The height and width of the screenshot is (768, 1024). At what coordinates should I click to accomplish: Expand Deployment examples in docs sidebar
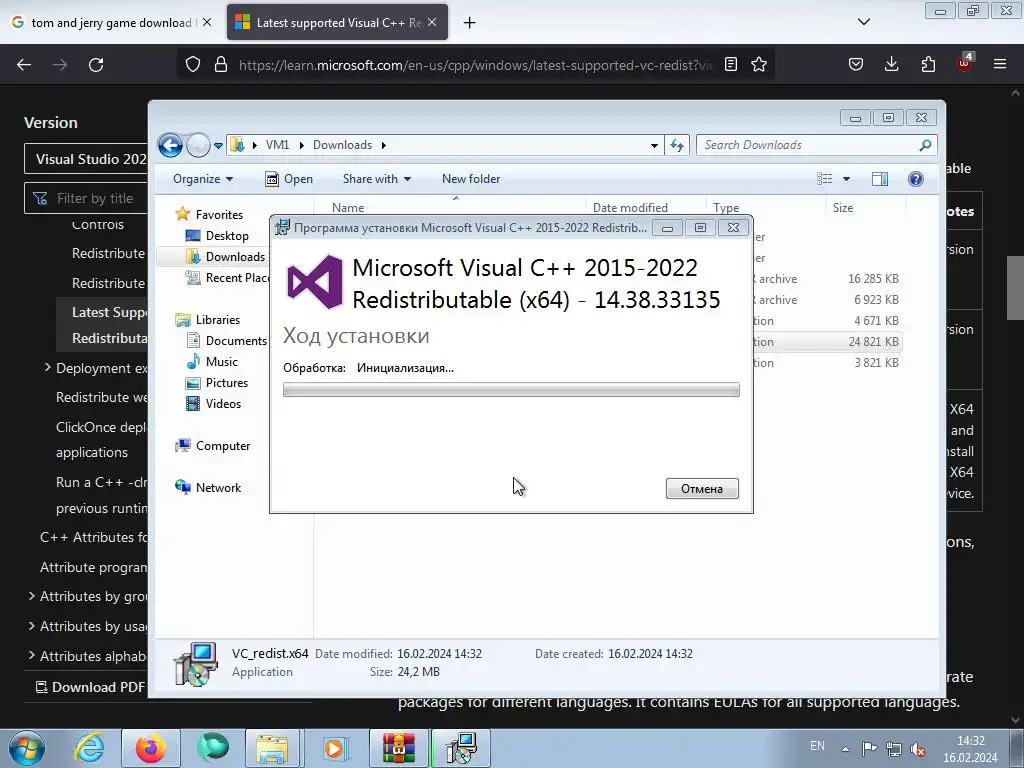48,368
